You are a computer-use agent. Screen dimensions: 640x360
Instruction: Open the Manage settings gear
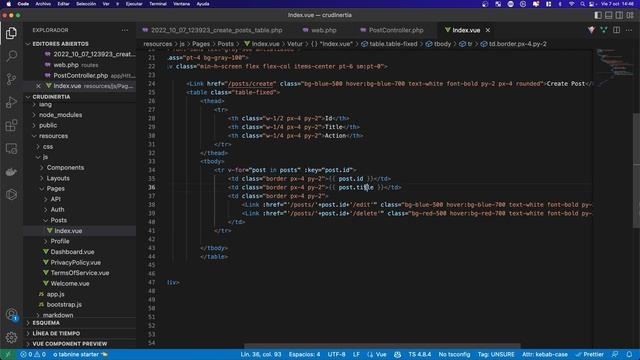tap(11, 337)
